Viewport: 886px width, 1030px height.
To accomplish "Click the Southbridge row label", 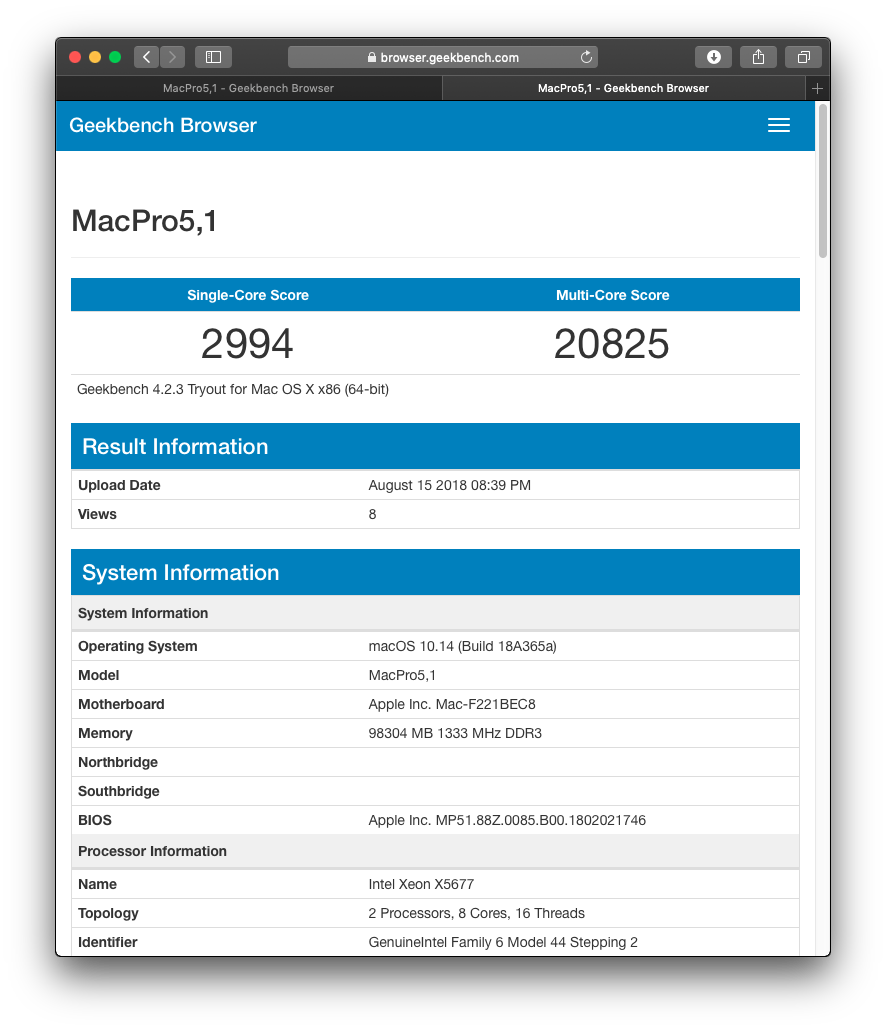I will [x=119, y=791].
